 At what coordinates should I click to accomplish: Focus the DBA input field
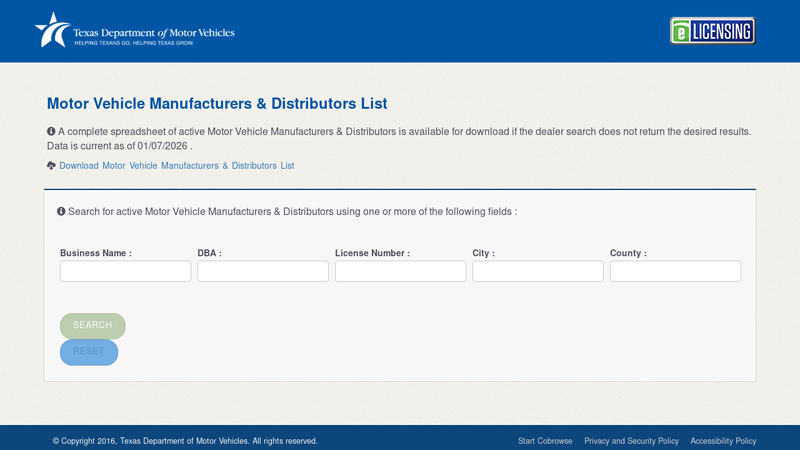pos(263,271)
